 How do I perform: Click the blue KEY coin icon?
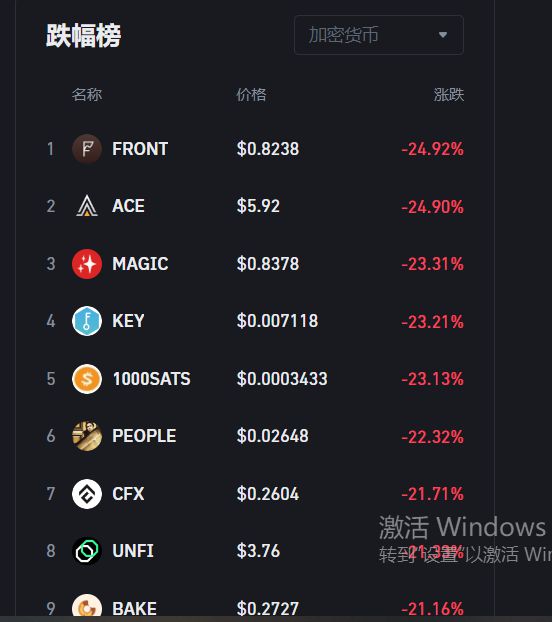pos(87,321)
